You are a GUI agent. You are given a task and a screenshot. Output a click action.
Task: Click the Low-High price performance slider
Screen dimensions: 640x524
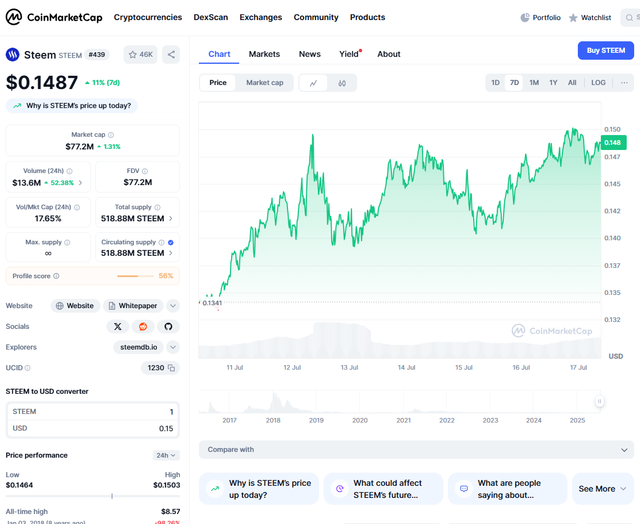coord(93,496)
